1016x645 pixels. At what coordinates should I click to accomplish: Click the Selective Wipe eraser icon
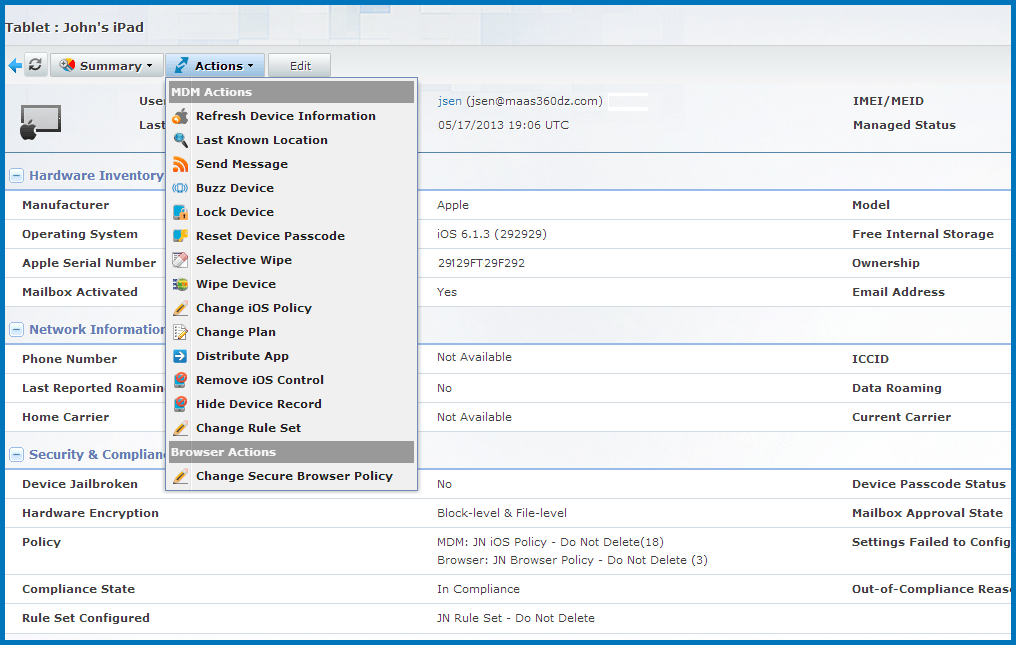pos(180,260)
